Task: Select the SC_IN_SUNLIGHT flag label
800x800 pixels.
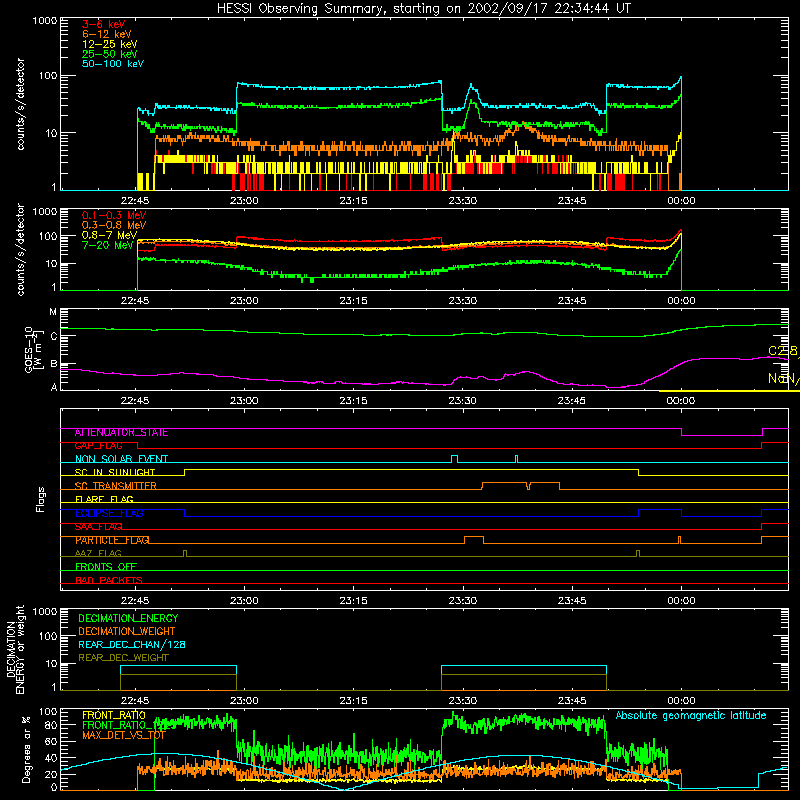Action: [x=115, y=472]
